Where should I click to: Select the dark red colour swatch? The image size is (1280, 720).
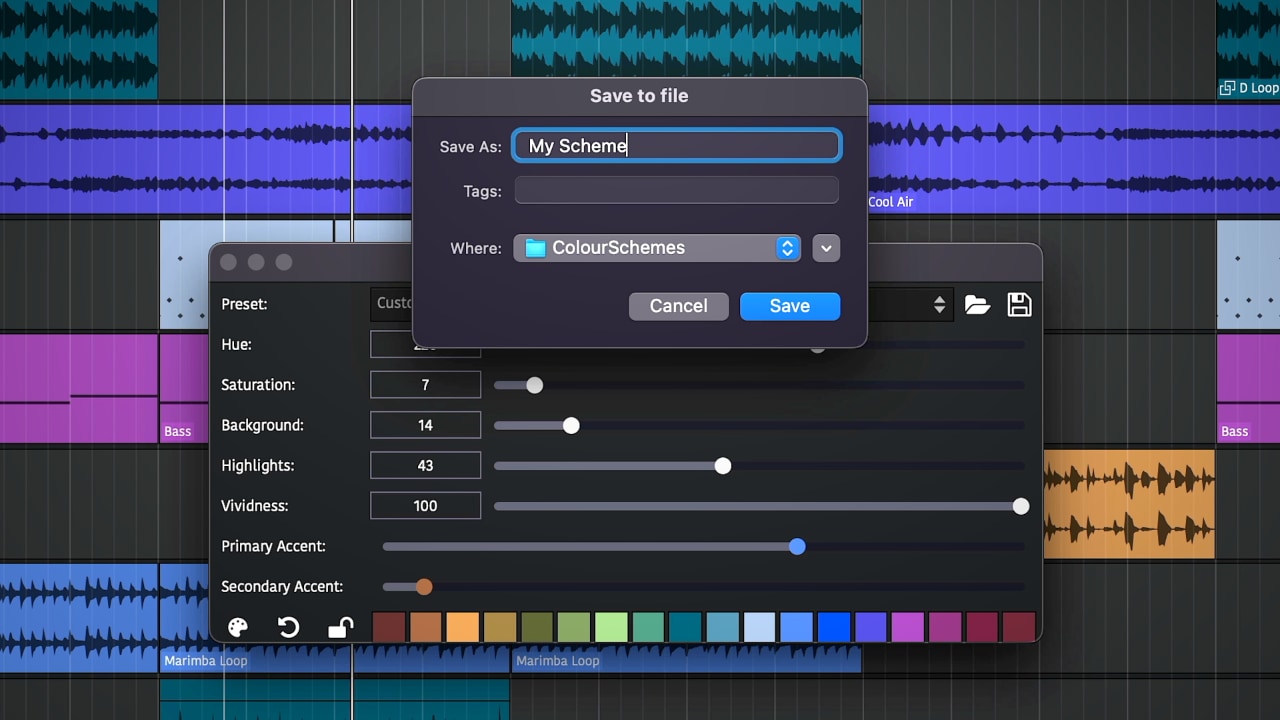point(389,627)
